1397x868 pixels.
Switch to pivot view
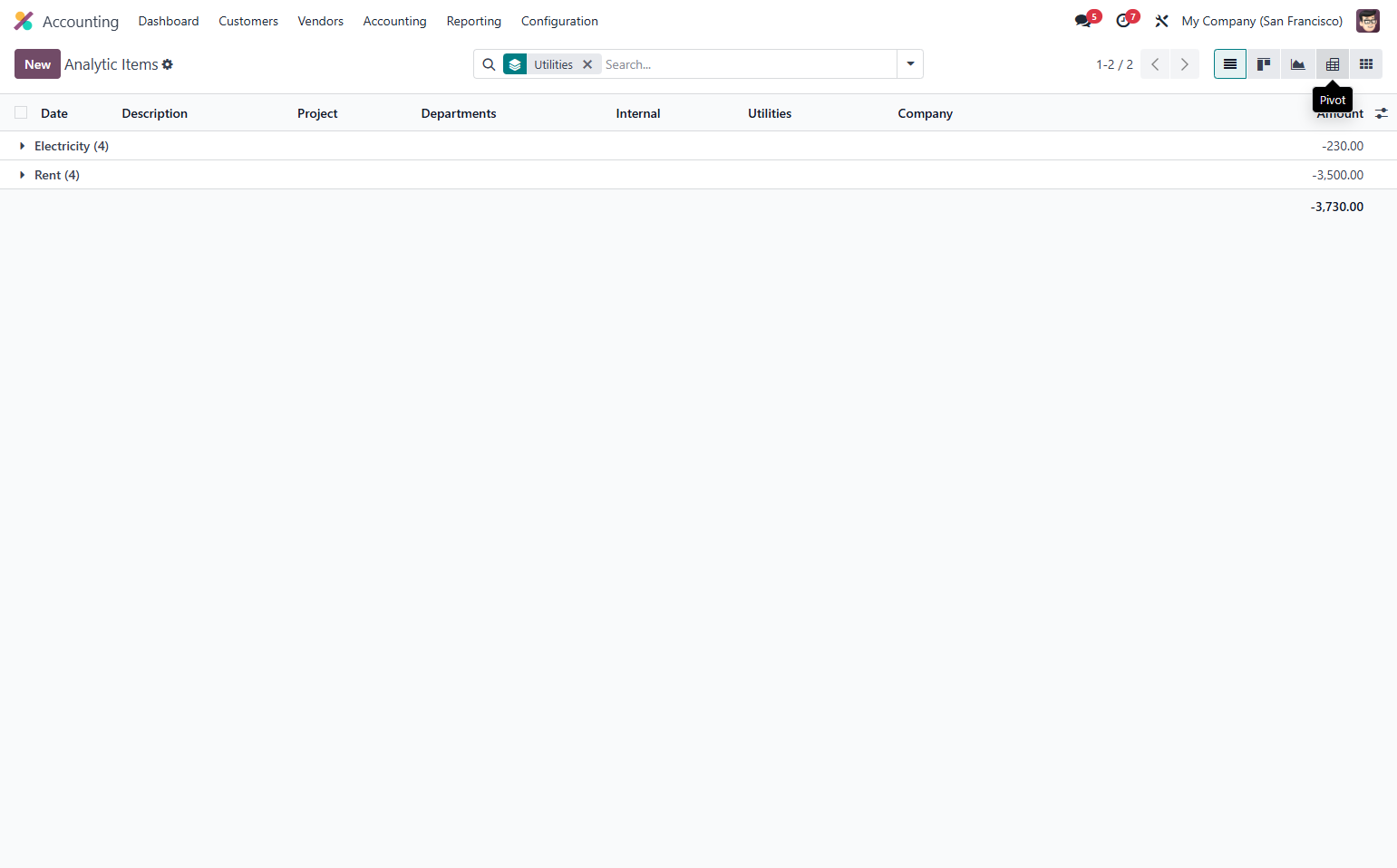1333,64
